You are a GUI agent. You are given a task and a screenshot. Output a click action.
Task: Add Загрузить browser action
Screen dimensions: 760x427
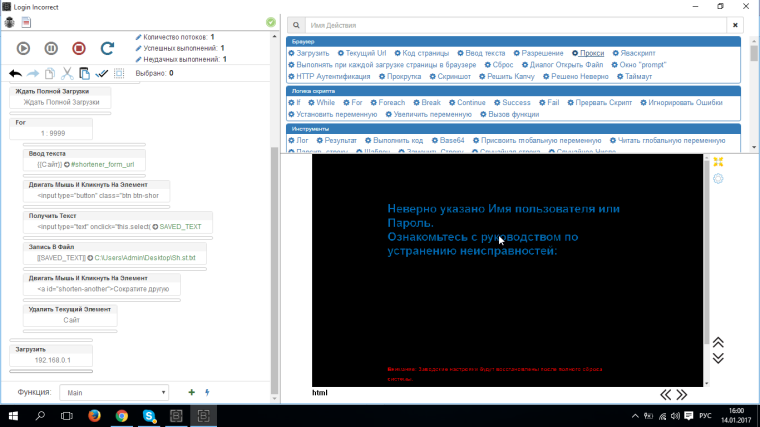tap(309, 53)
